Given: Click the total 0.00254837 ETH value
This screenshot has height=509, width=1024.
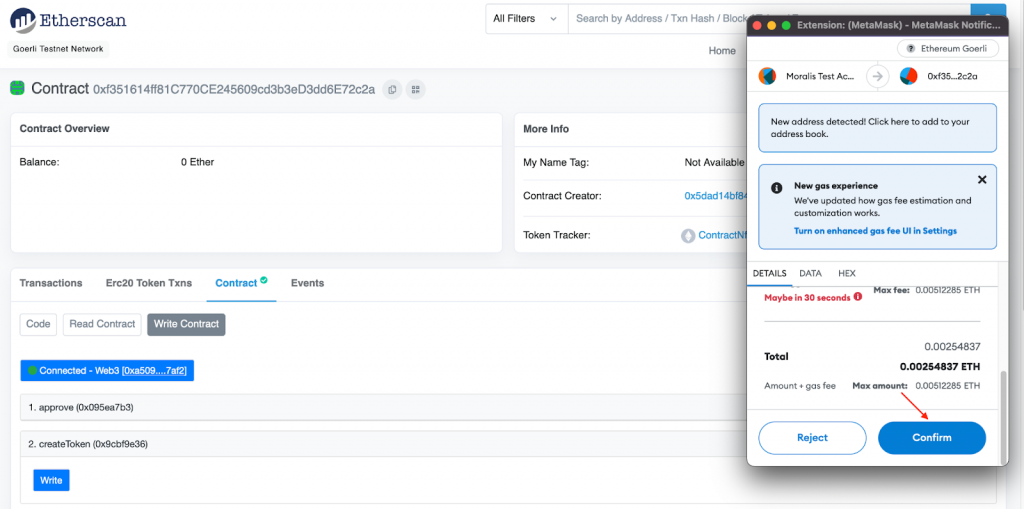Looking at the screenshot, I should pyautogui.click(x=940, y=367).
